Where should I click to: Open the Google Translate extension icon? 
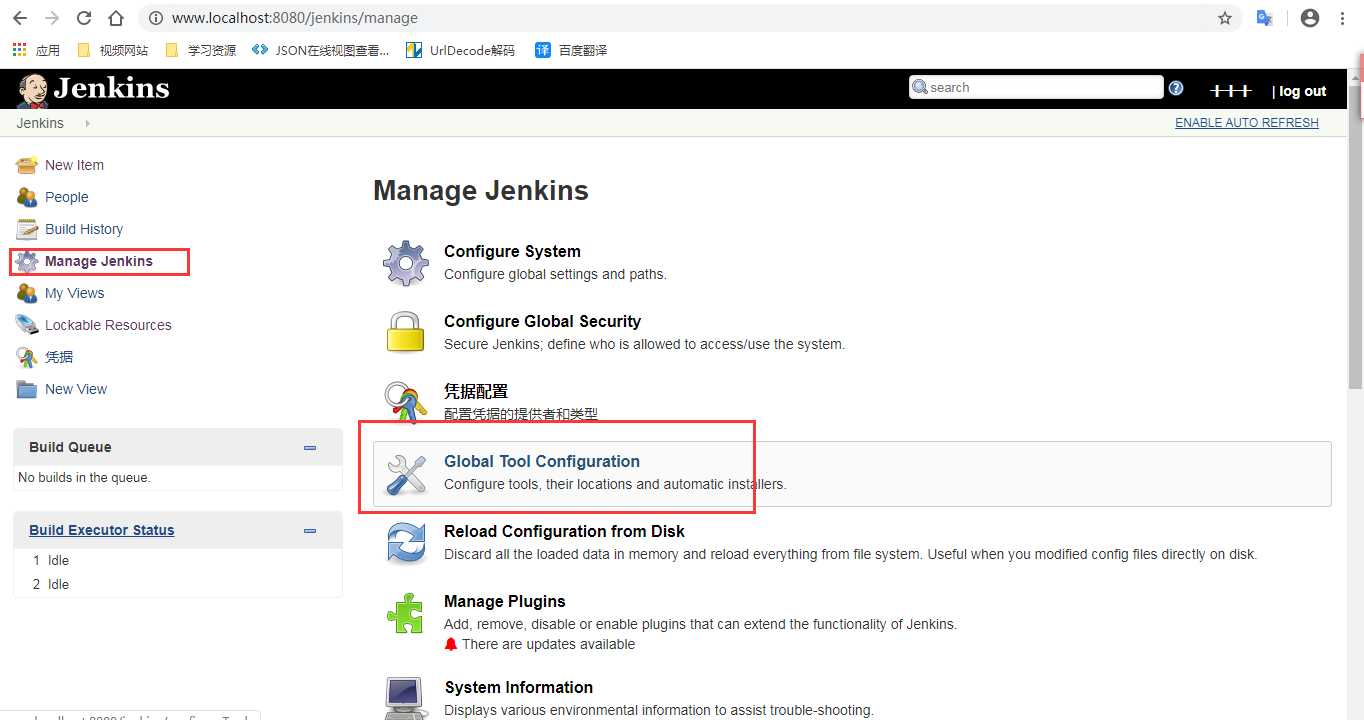coord(1264,18)
